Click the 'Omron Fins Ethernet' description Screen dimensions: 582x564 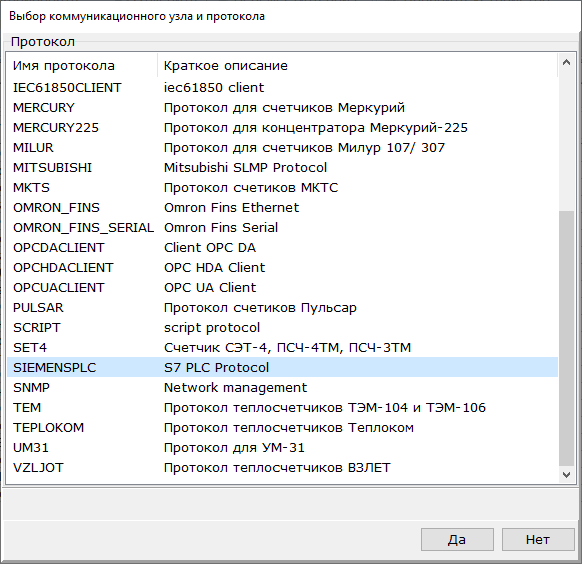click(231, 208)
